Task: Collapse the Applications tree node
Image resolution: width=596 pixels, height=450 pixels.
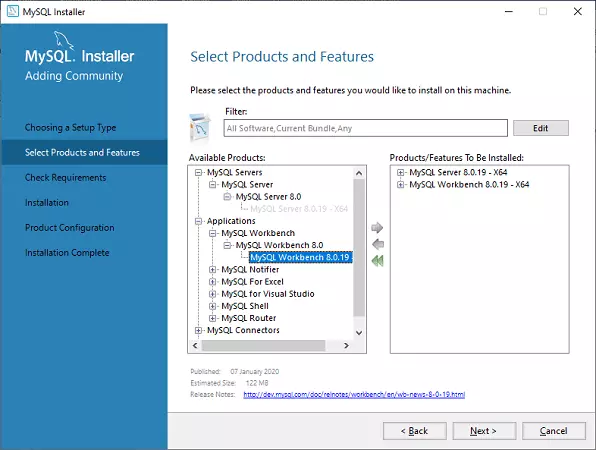Action: (x=198, y=221)
